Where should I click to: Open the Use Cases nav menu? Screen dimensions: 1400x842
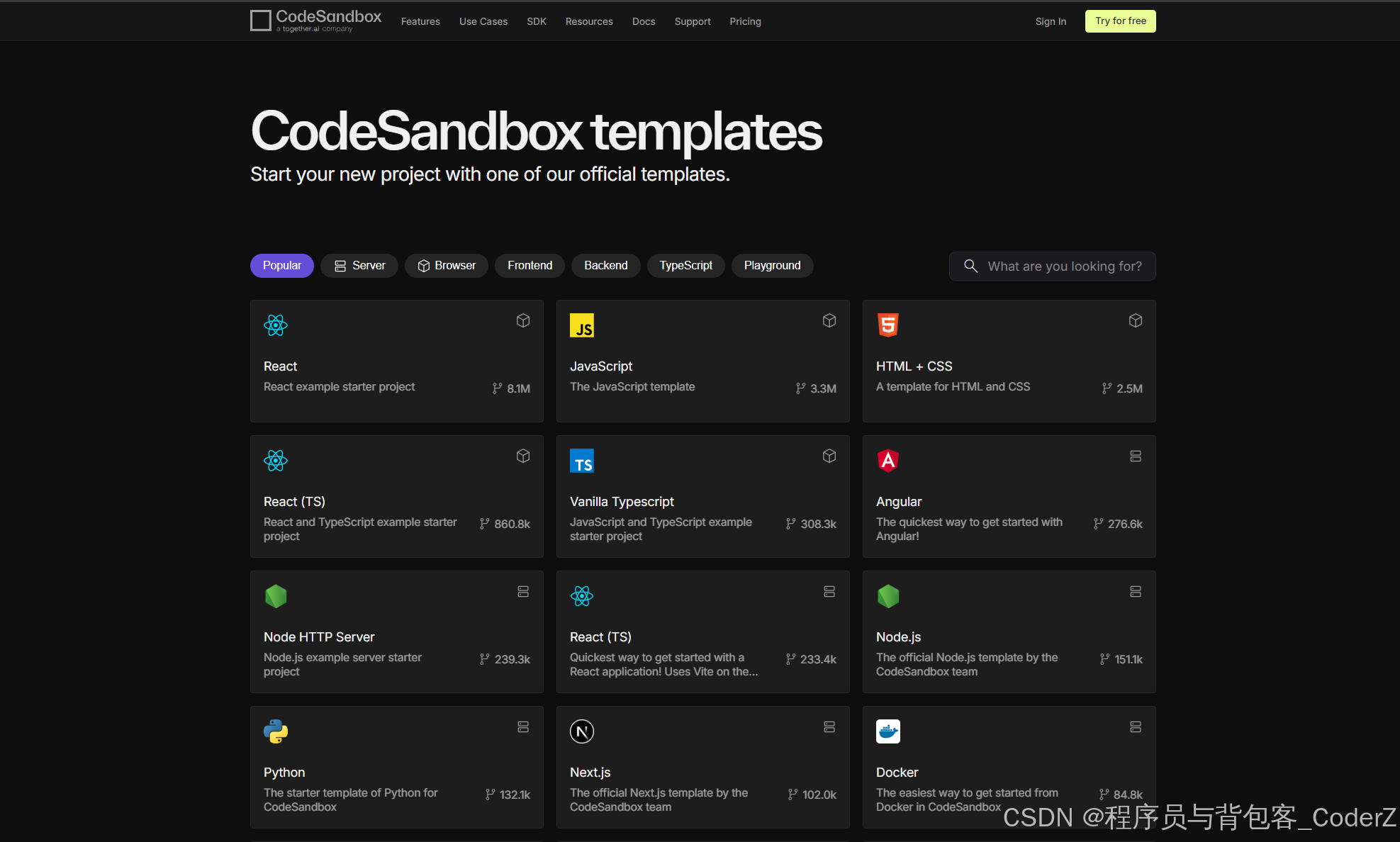pos(483,21)
